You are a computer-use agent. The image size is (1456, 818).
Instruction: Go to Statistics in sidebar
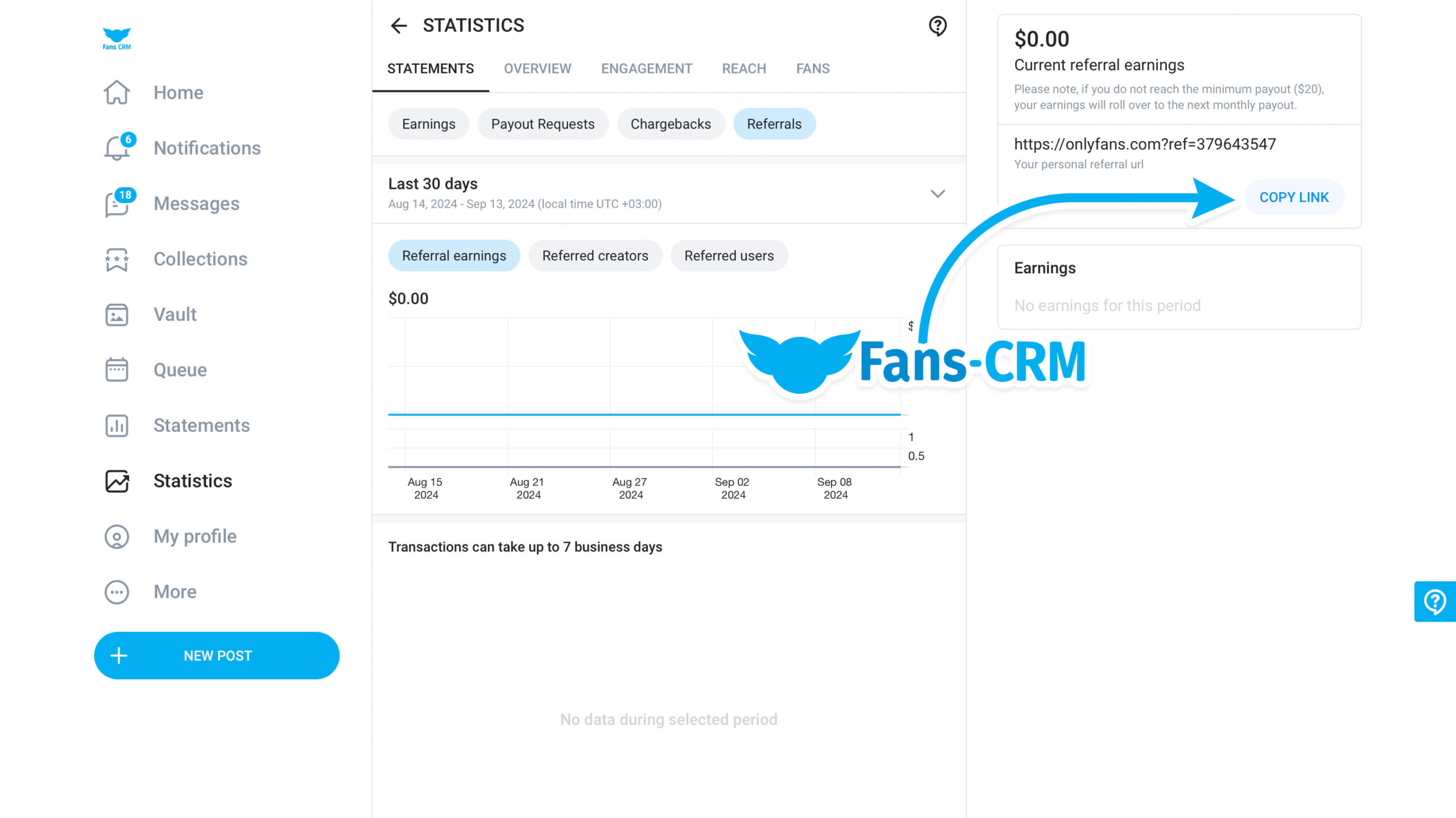(x=193, y=481)
